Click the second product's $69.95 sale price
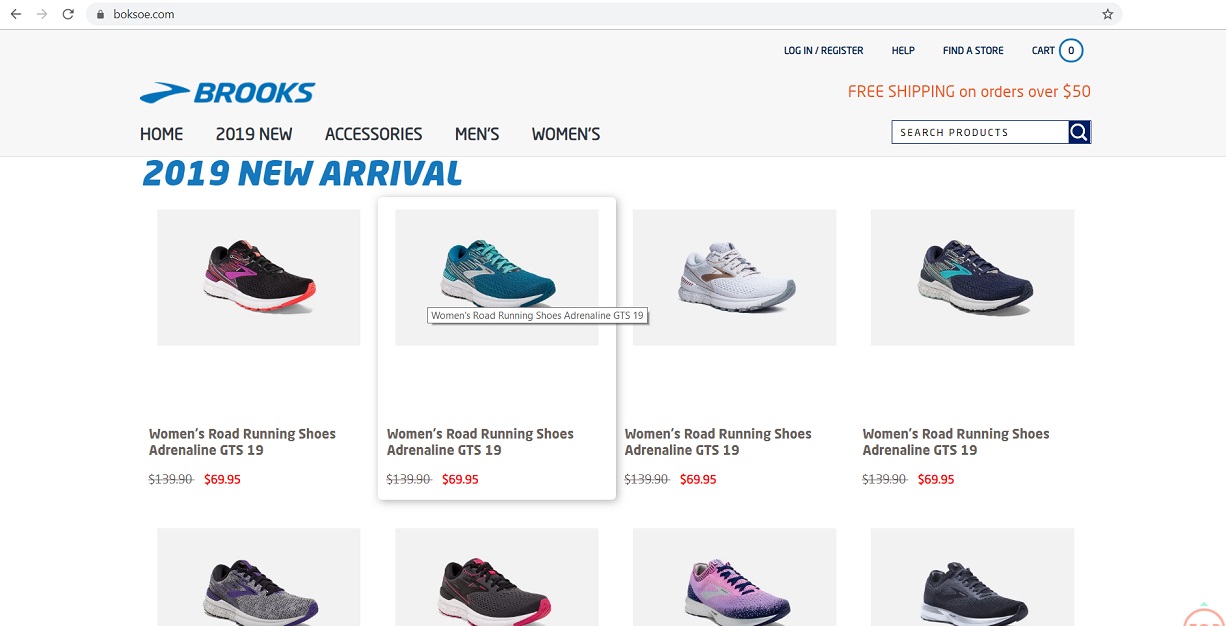This screenshot has width=1226, height=626. 460,480
